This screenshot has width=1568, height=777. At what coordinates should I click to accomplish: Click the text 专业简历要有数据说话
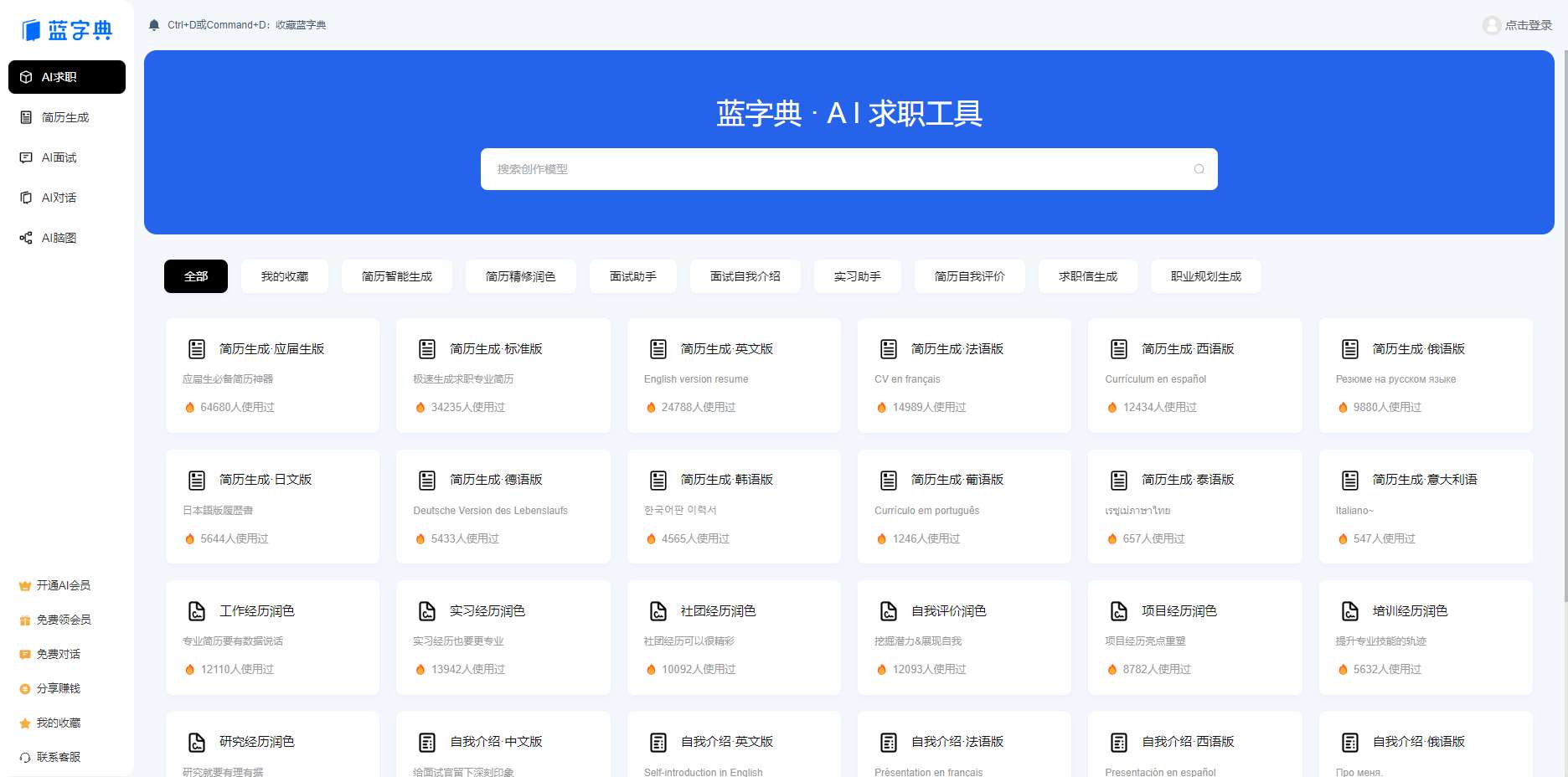pyautogui.click(x=233, y=641)
